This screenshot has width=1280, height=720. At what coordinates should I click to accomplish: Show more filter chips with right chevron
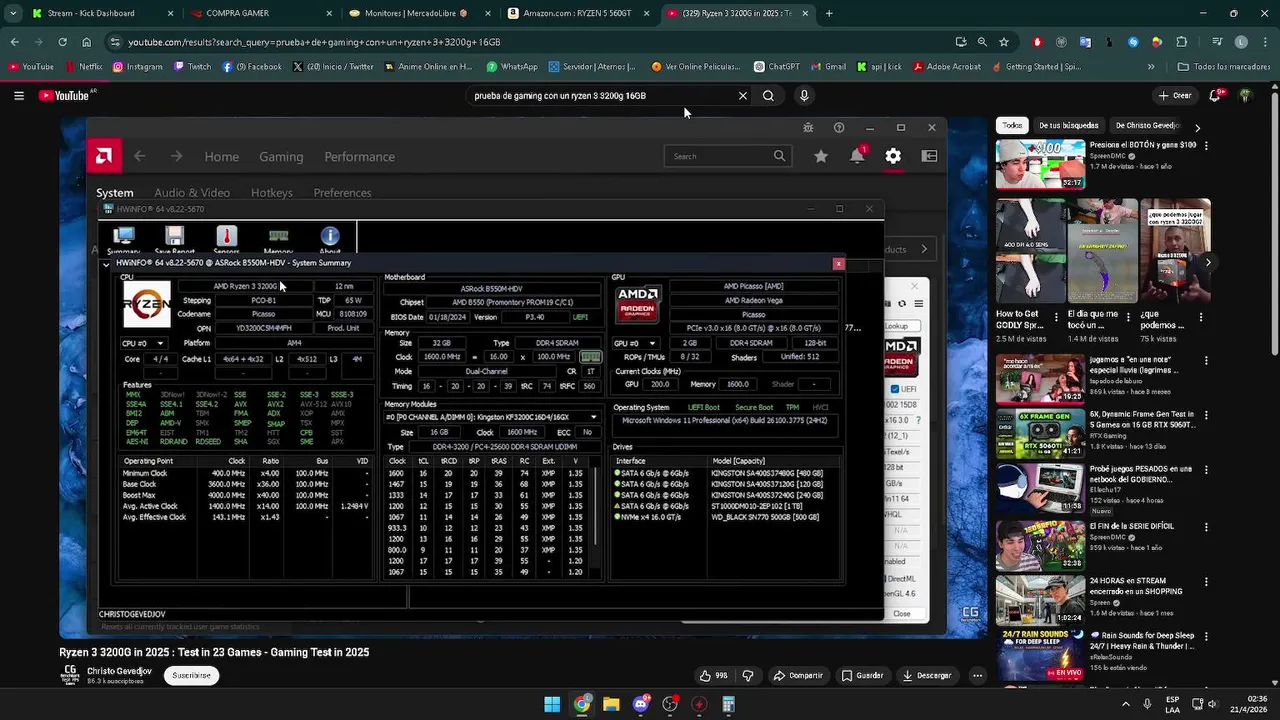tap(1197, 127)
